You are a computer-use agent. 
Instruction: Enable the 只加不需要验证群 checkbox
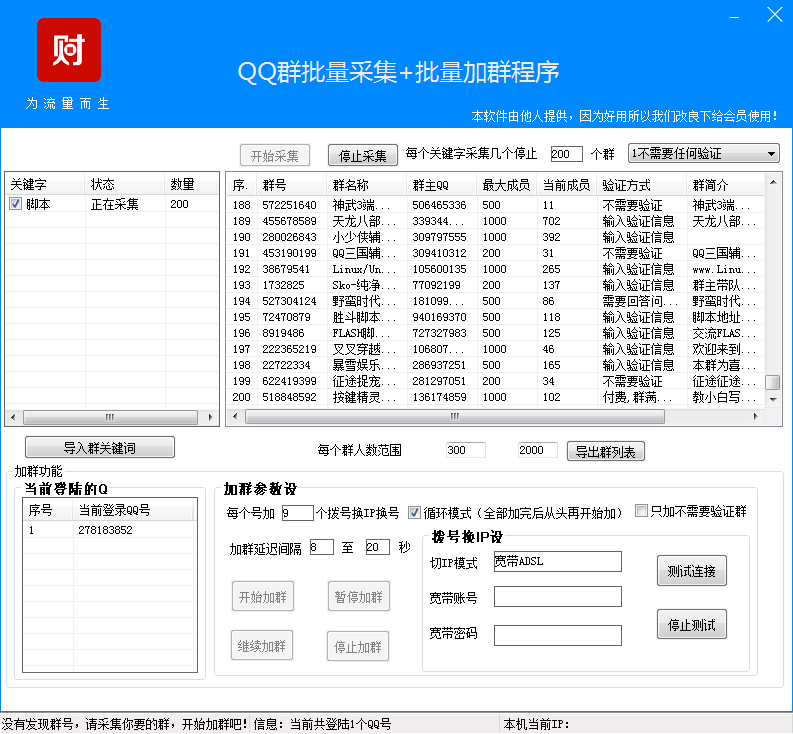coord(642,511)
